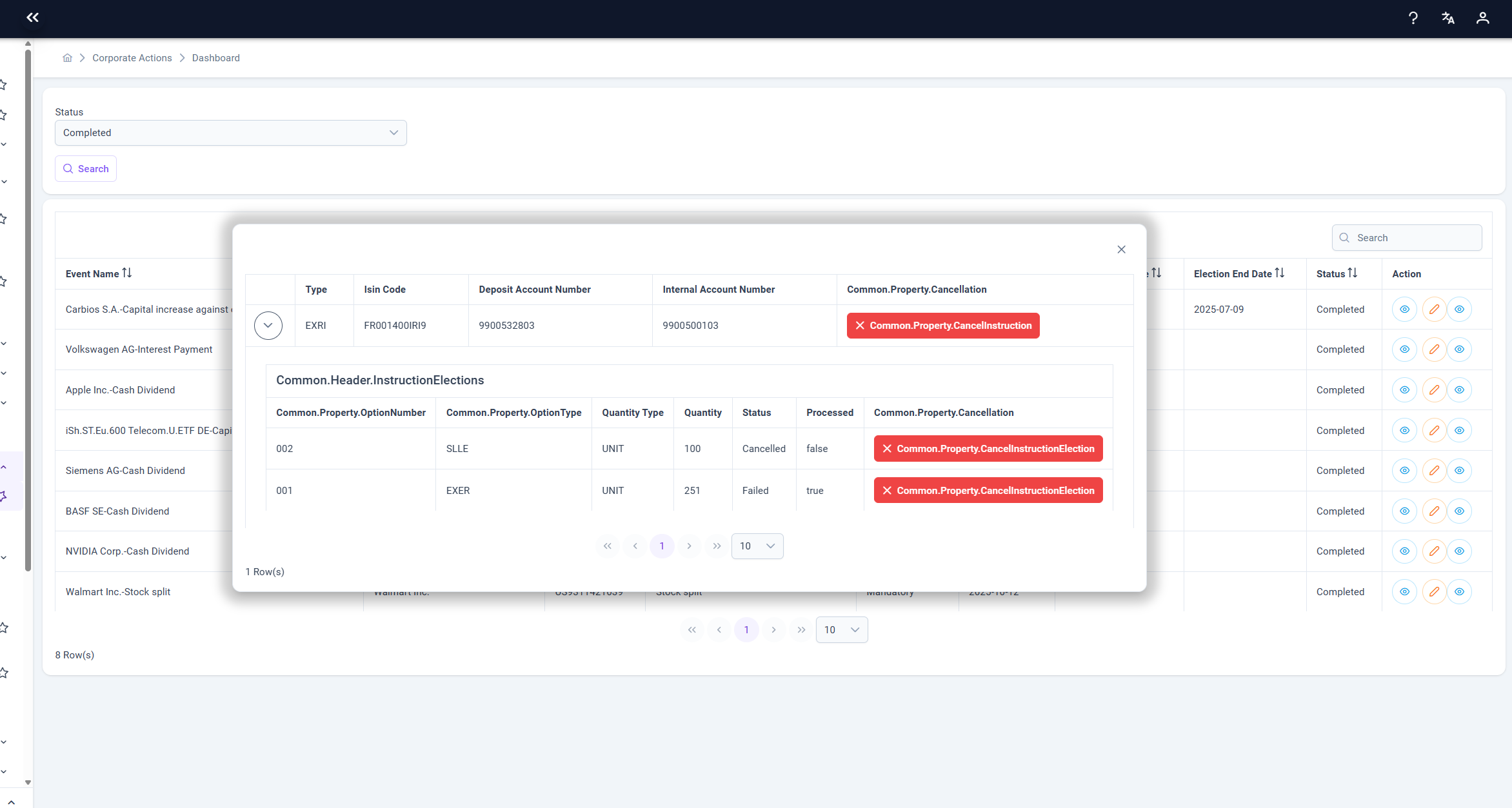Open Corporate Actions breadcrumb

[132, 58]
